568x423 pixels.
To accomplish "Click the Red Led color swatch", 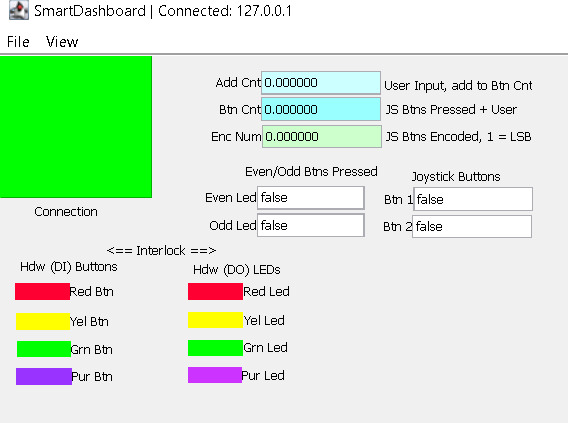I will [x=215, y=292].
